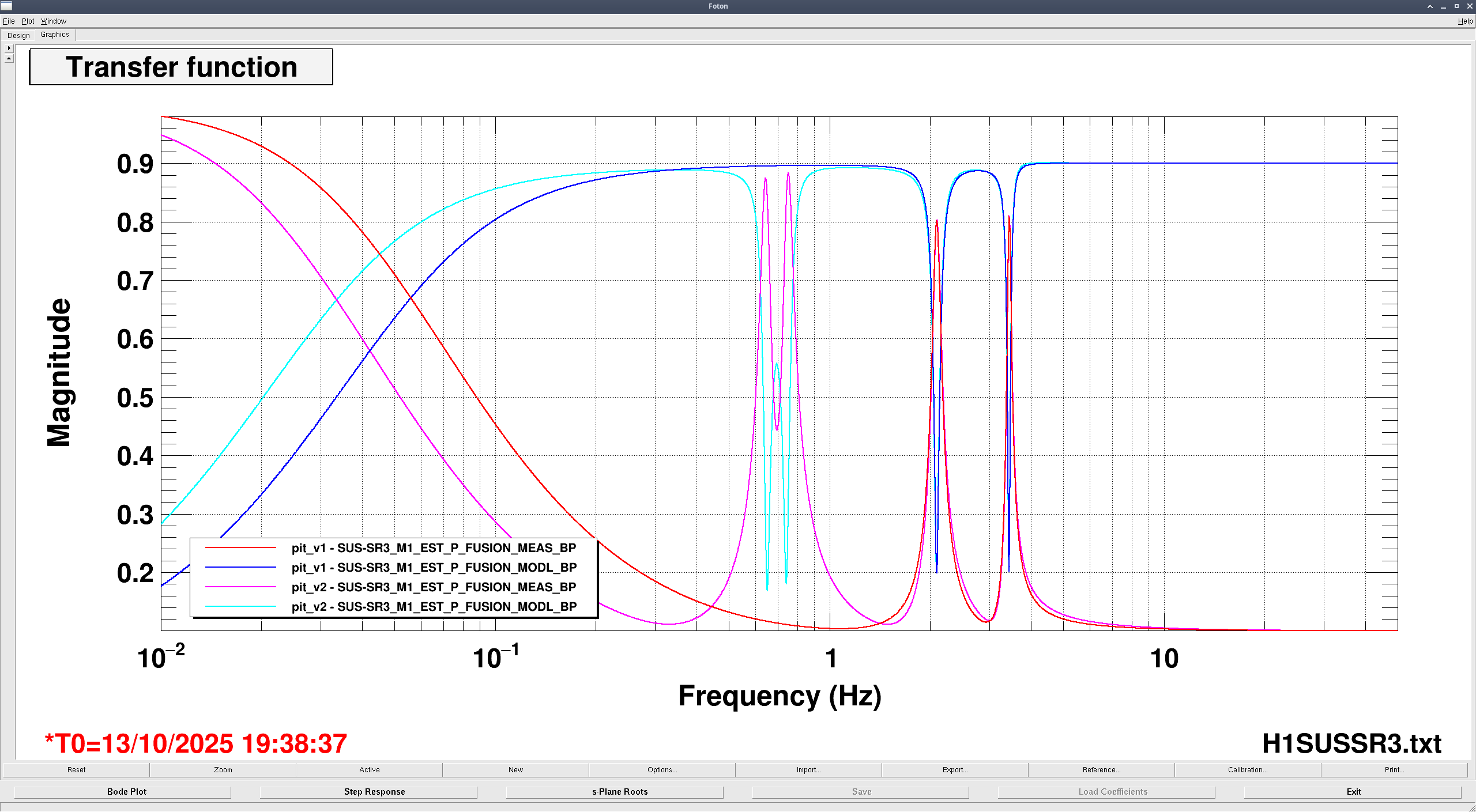Switch to the Design tab

tap(18, 35)
